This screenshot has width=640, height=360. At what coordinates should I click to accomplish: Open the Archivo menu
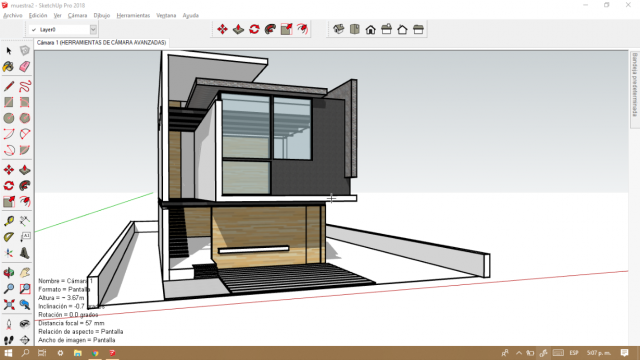click(x=13, y=16)
